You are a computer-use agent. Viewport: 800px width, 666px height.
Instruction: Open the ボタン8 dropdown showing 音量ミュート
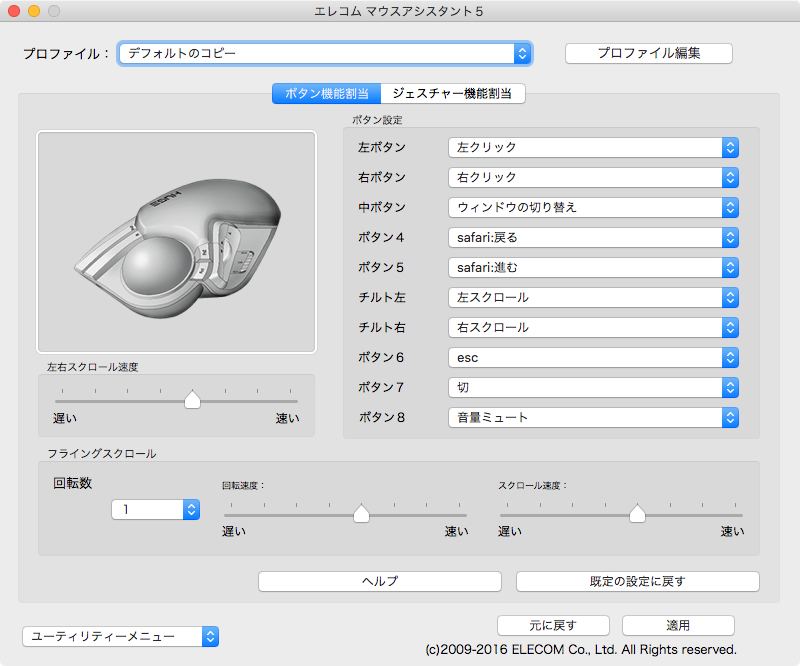click(593, 417)
